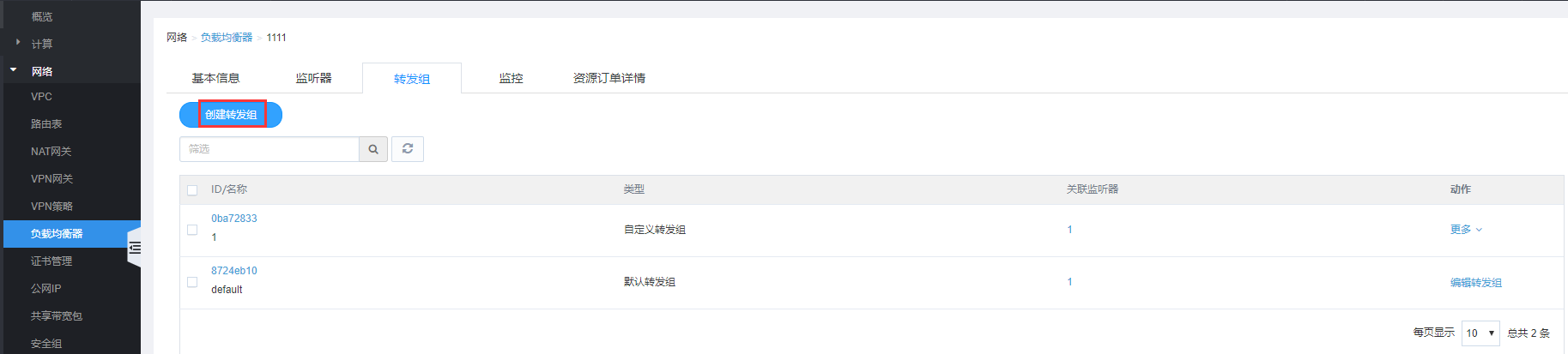Go to the 监控 tab
The height and width of the screenshot is (354, 1568).
pyautogui.click(x=511, y=78)
